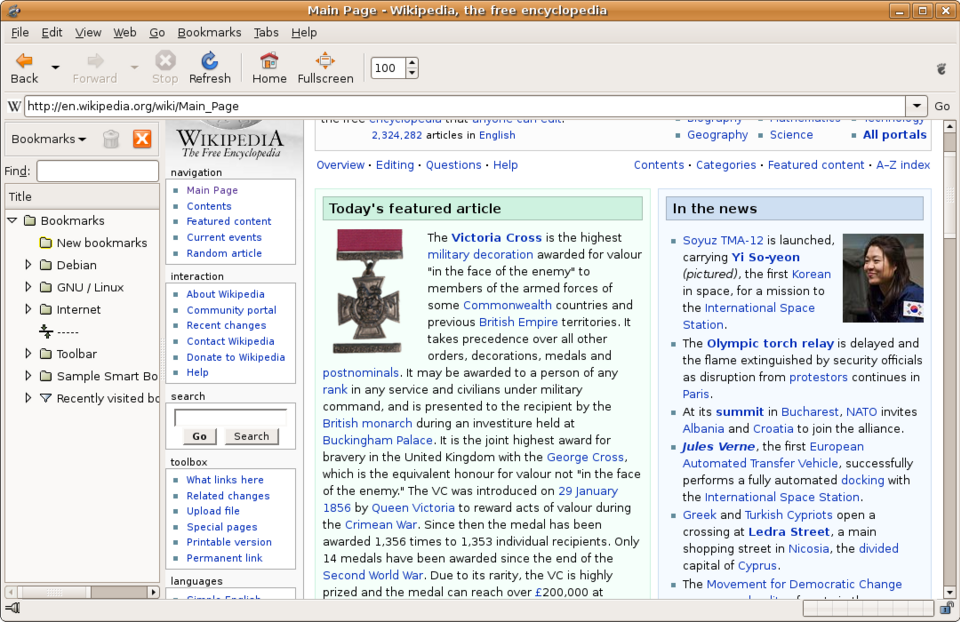
Task: Expand the GNU / Linux bookmarks folder
Action: 28,287
